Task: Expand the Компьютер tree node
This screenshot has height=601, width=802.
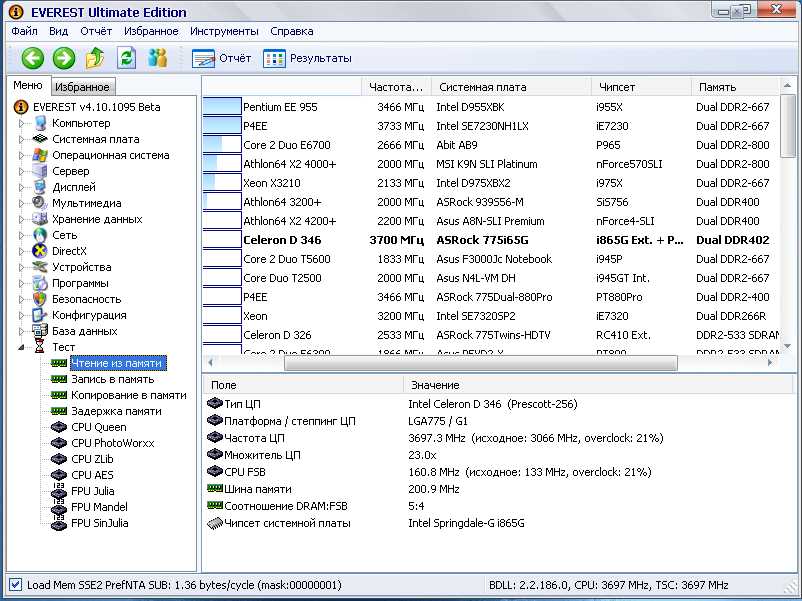Action: pyautogui.click(x=21, y=123)
